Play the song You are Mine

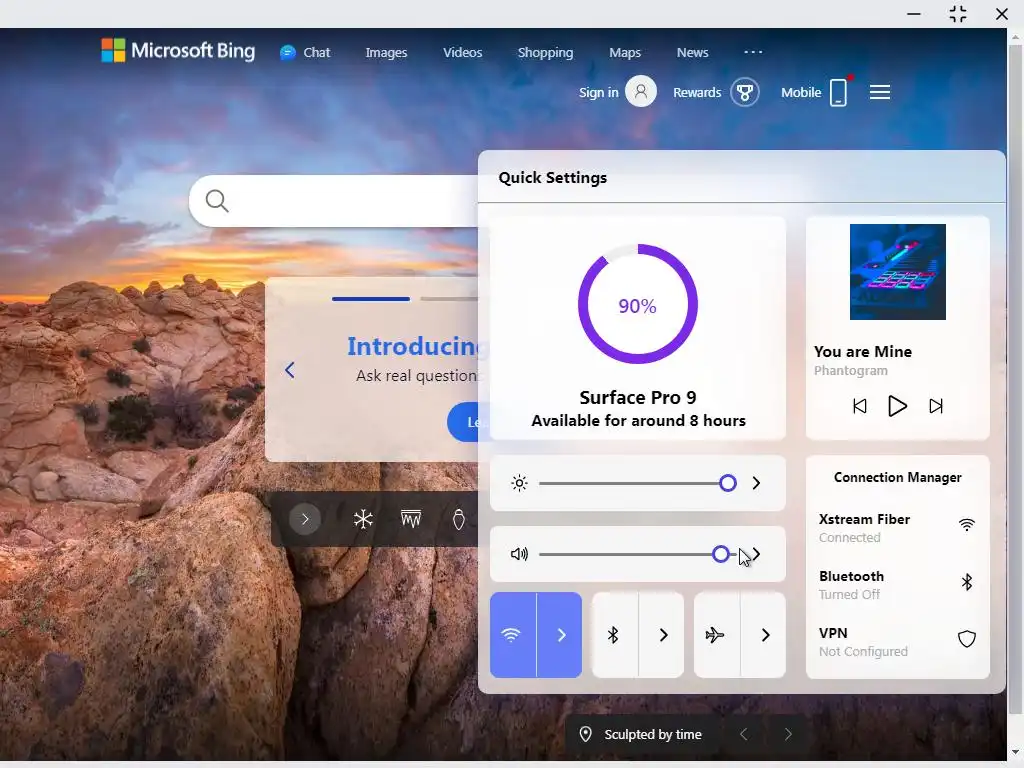tap(897, 406)
